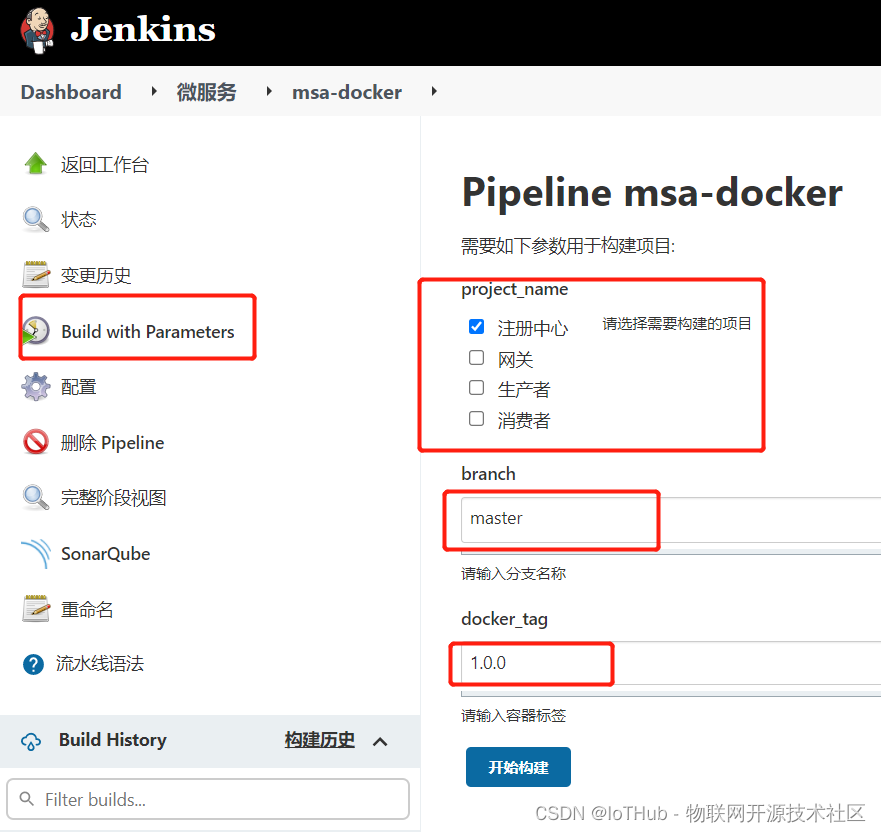The width and height of the screenshot is (881, 832).
Task: Expand the arrow after Dashboard breadcrumb
Action: (154, 91)
